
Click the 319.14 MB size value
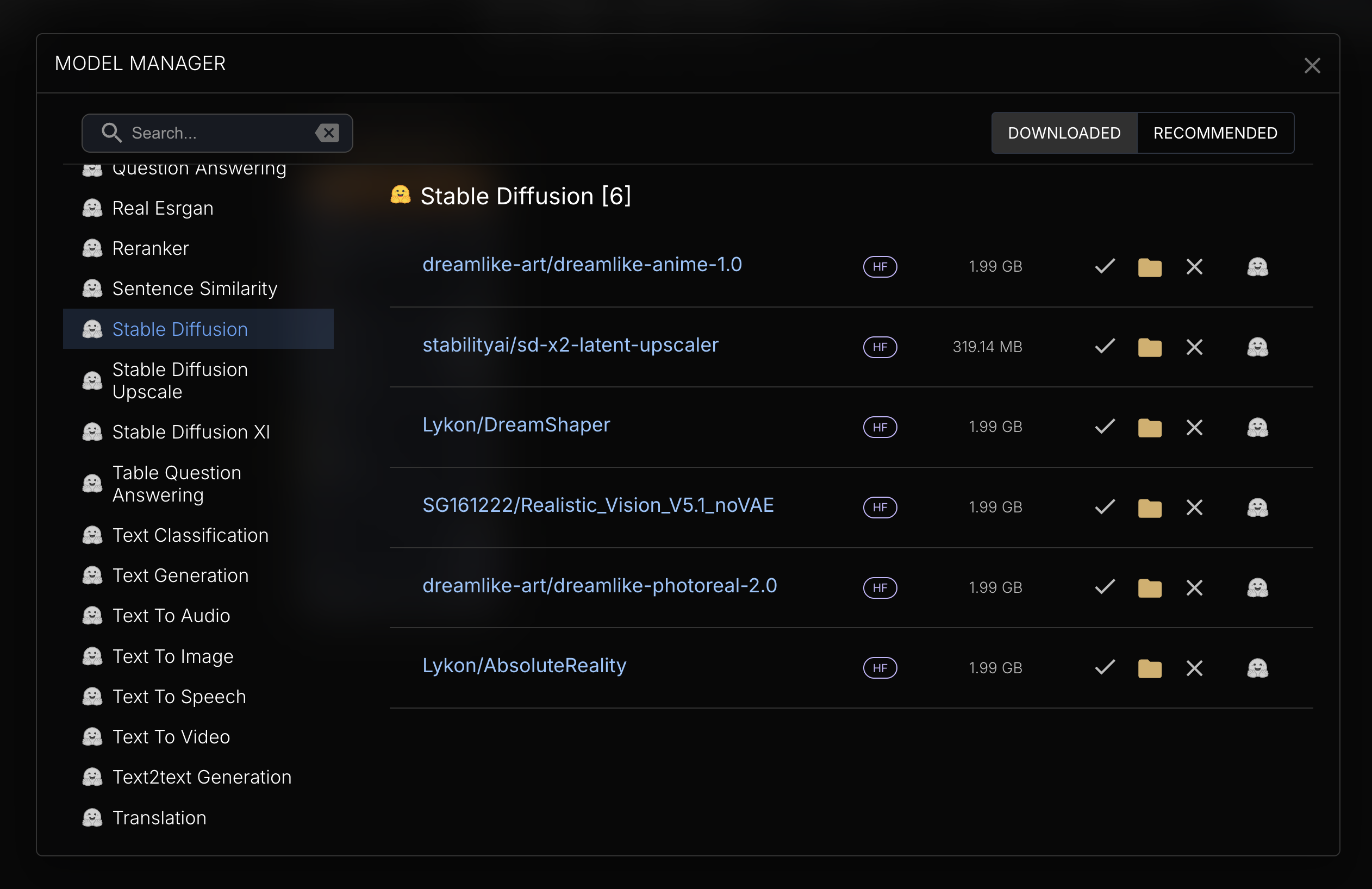point(987,347)
